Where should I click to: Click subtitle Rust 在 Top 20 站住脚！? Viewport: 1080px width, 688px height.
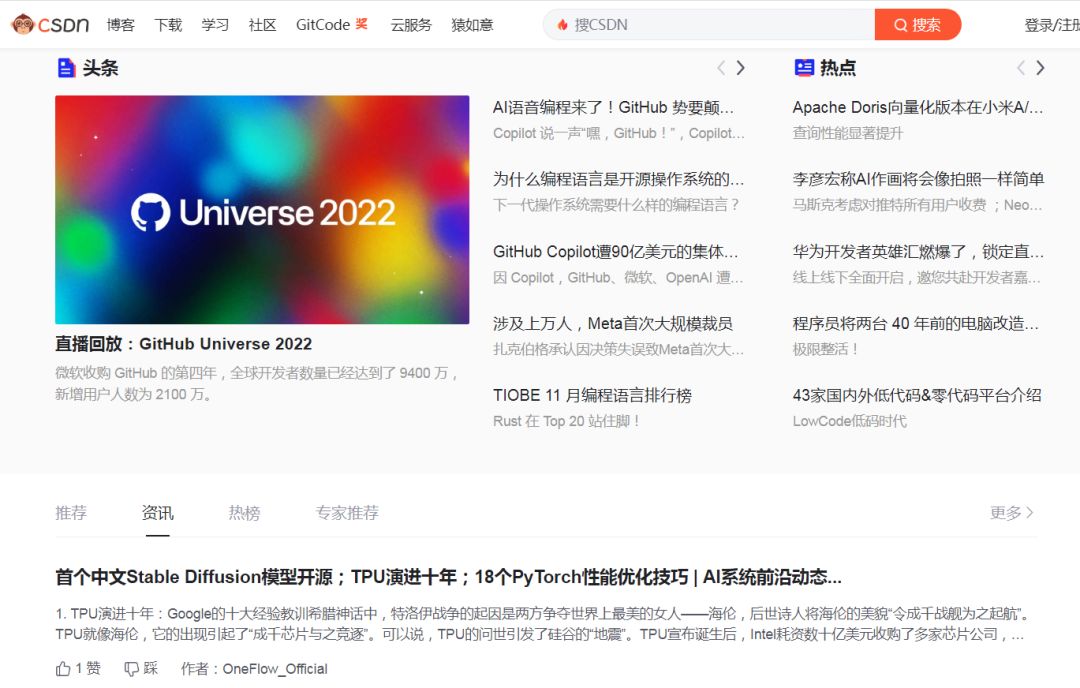[566, 421]
